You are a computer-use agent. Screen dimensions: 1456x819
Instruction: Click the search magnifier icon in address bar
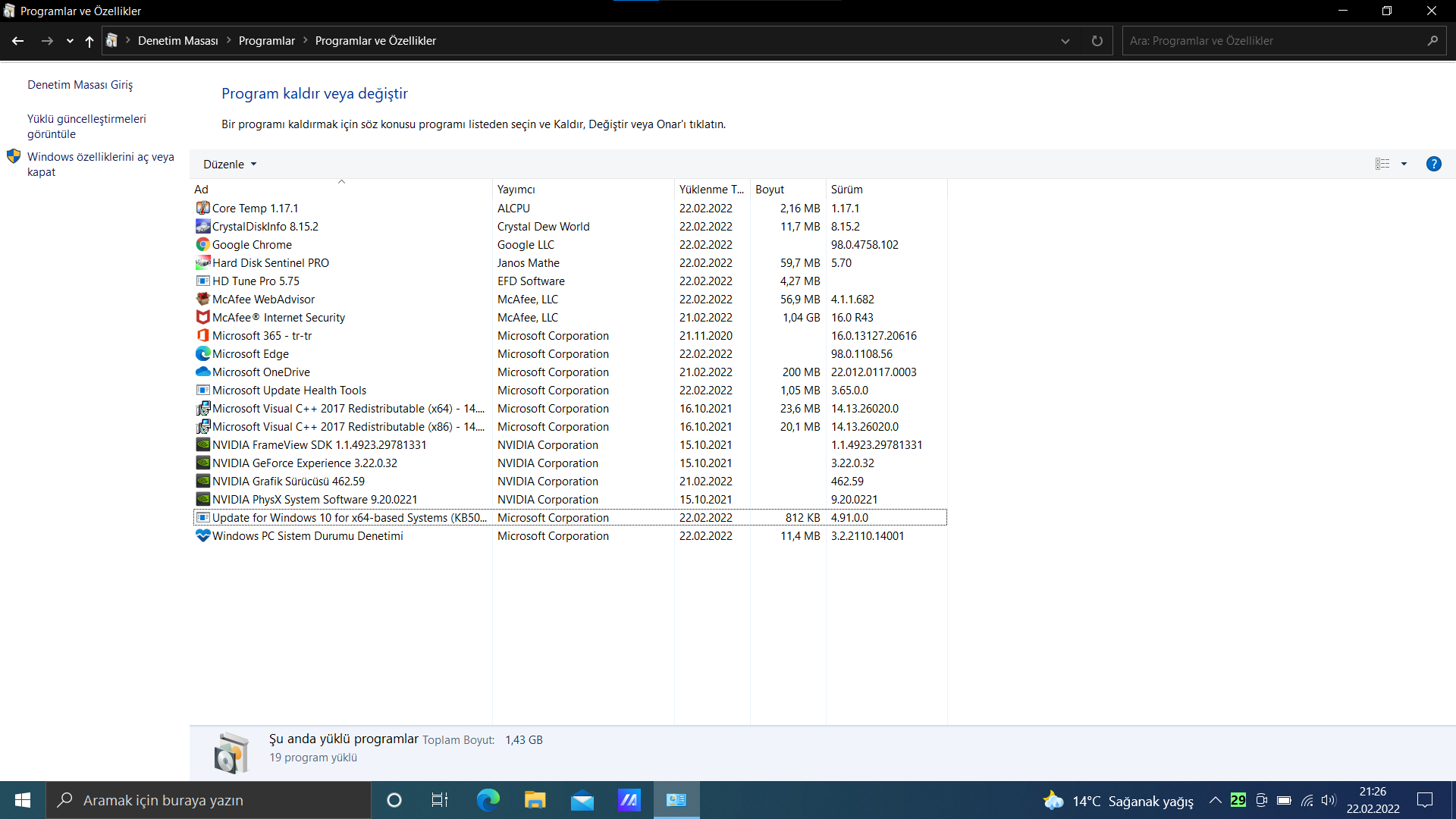pos(1432,41)
